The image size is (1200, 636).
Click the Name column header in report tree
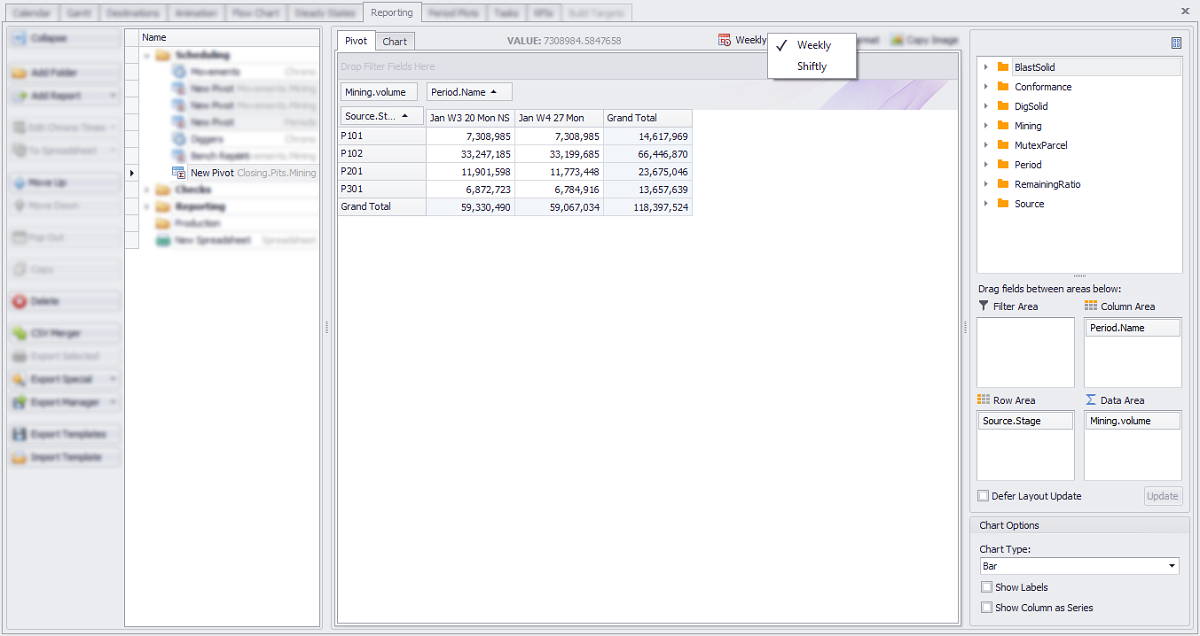229,37
